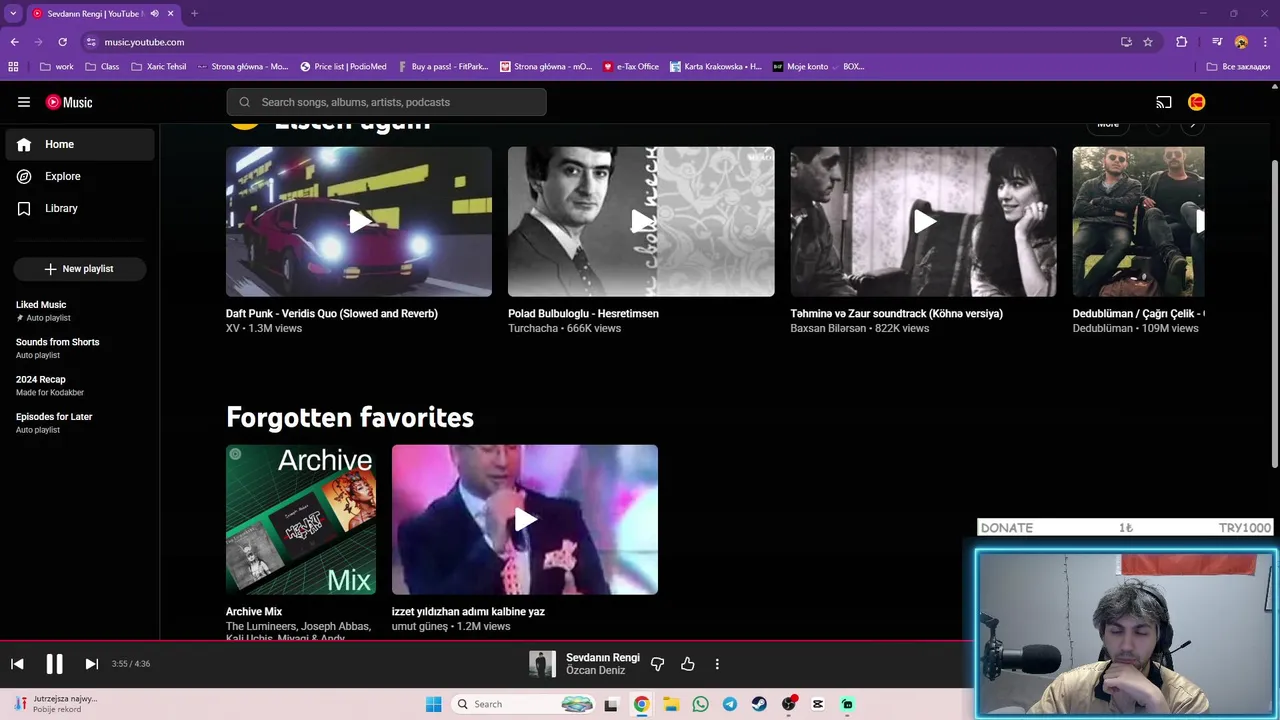Bookmark this page star icon

1148,42
